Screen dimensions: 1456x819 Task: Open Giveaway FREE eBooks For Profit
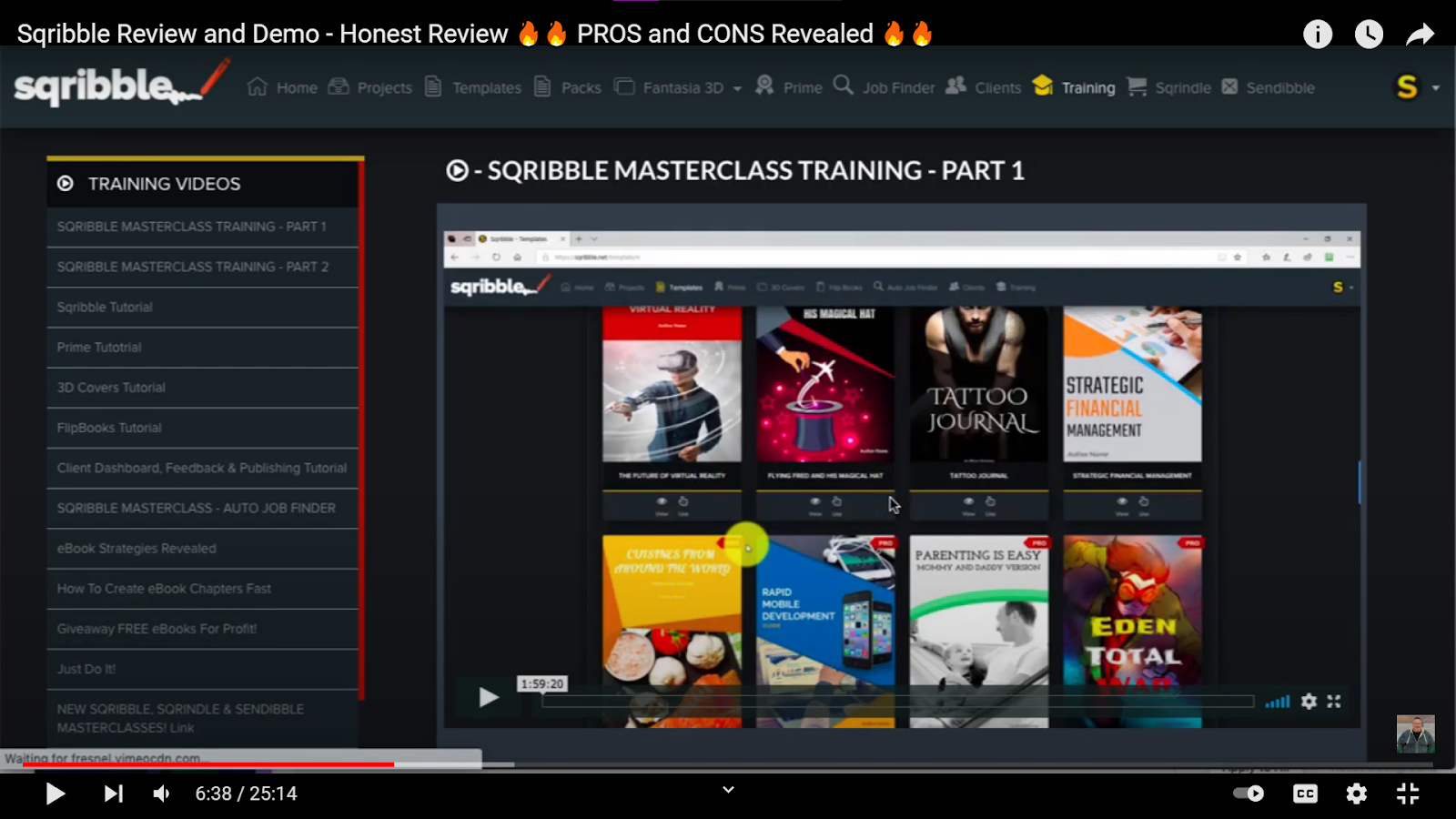pos(203,628)
